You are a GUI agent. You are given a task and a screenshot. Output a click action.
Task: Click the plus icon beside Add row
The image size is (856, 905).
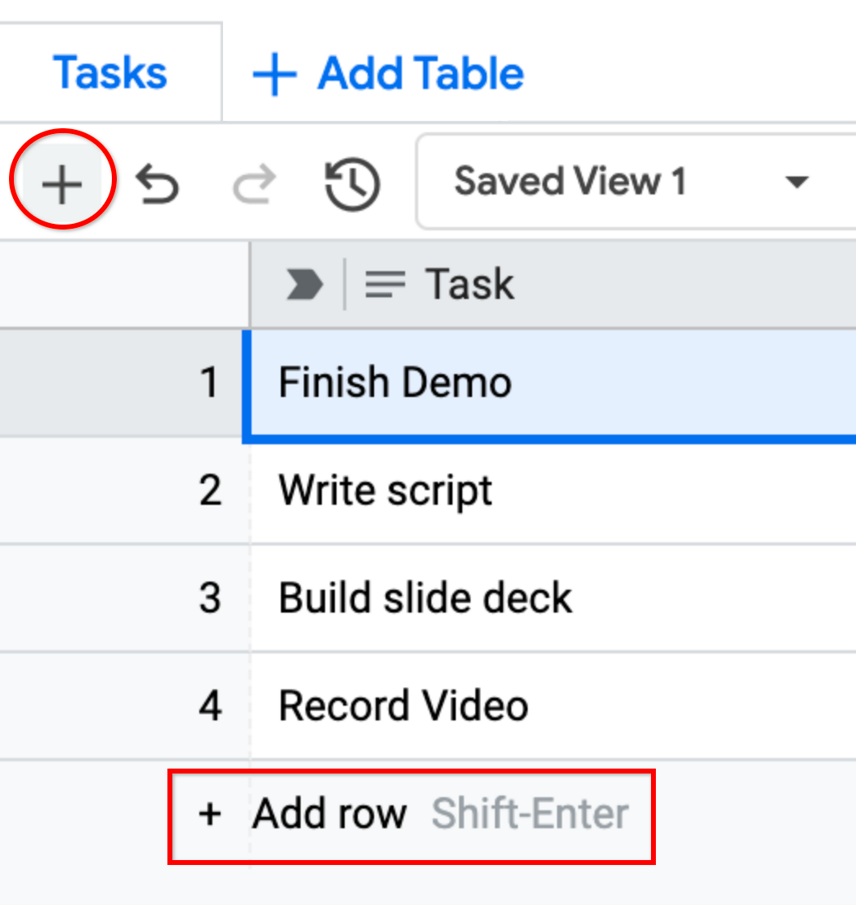pos(209,814)
